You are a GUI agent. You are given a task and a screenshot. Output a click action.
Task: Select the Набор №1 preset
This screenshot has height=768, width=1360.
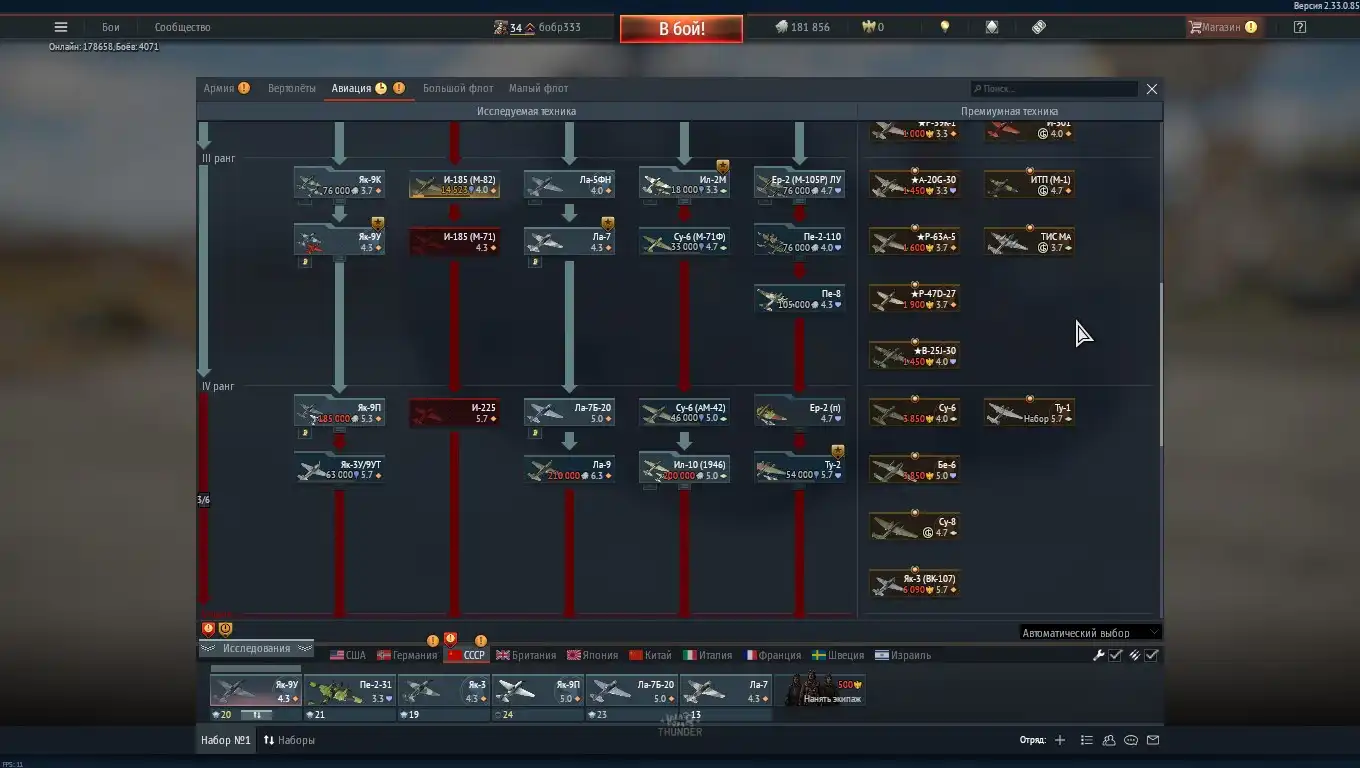pos(226,741)
